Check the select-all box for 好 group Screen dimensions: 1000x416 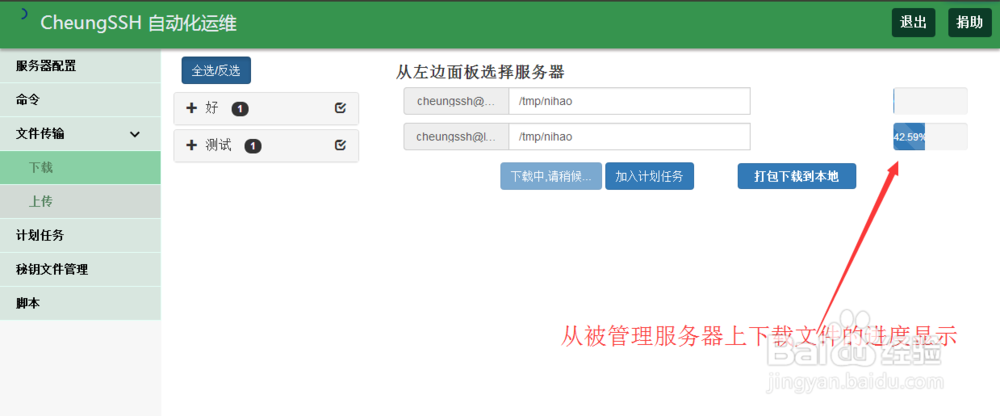pyautogui.click(x=340, y=108)
